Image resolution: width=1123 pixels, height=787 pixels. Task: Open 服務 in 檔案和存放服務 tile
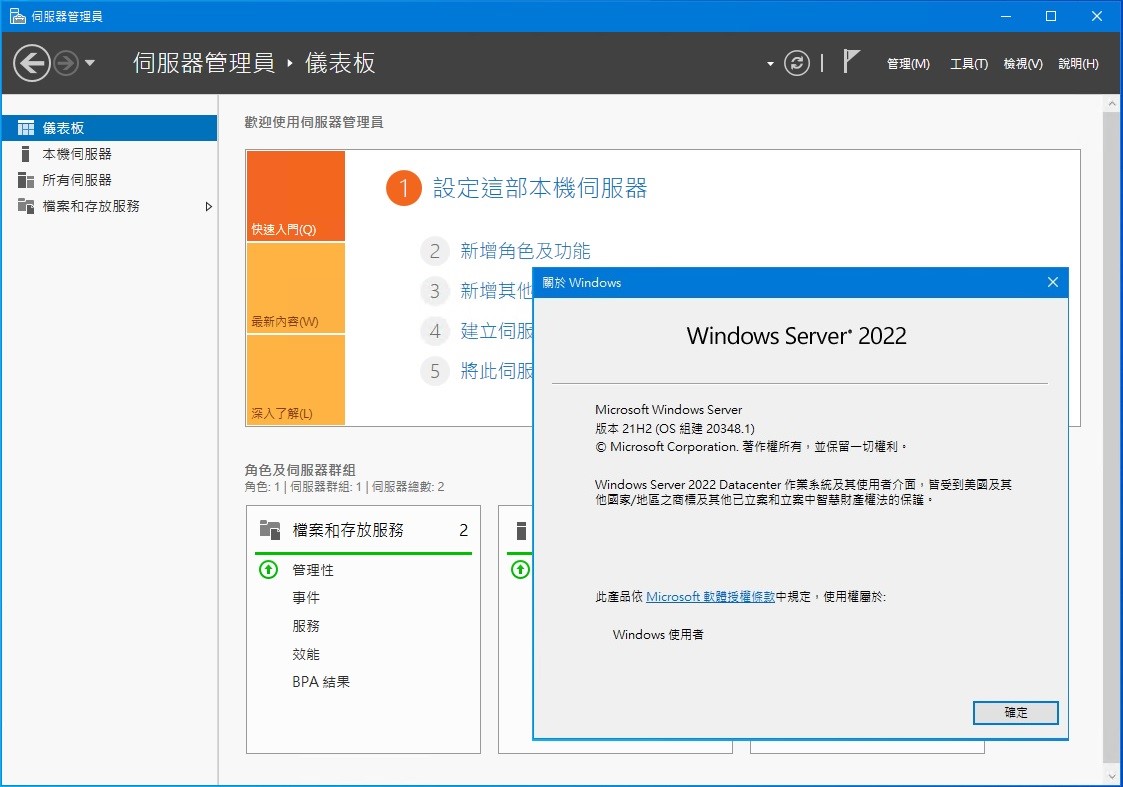pyautogui.click(x=306, y=626)
